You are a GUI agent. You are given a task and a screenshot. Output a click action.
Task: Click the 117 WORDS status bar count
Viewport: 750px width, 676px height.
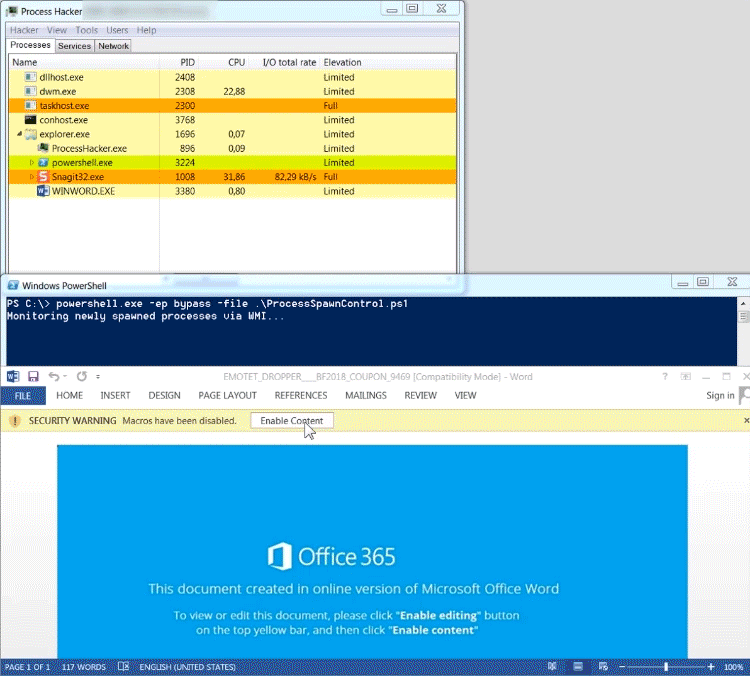tap(83, 667)
